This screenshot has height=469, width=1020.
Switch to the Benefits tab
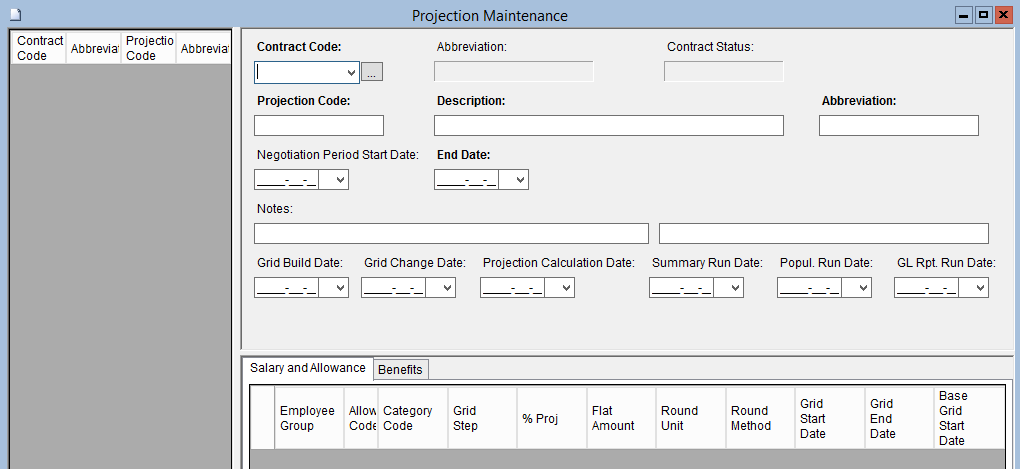coord(400,369)
